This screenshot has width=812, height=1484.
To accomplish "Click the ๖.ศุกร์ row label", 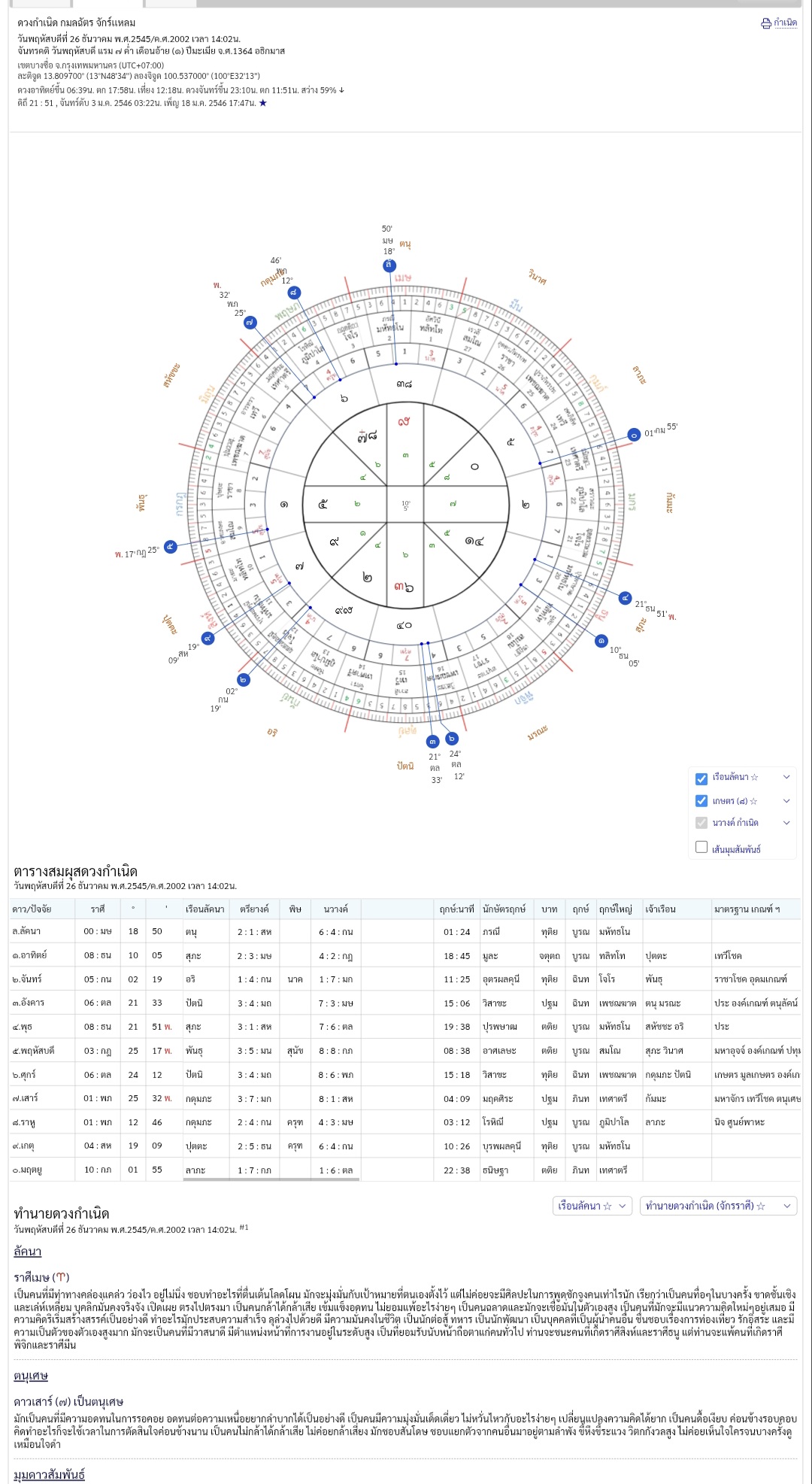I will (25, 1075).
